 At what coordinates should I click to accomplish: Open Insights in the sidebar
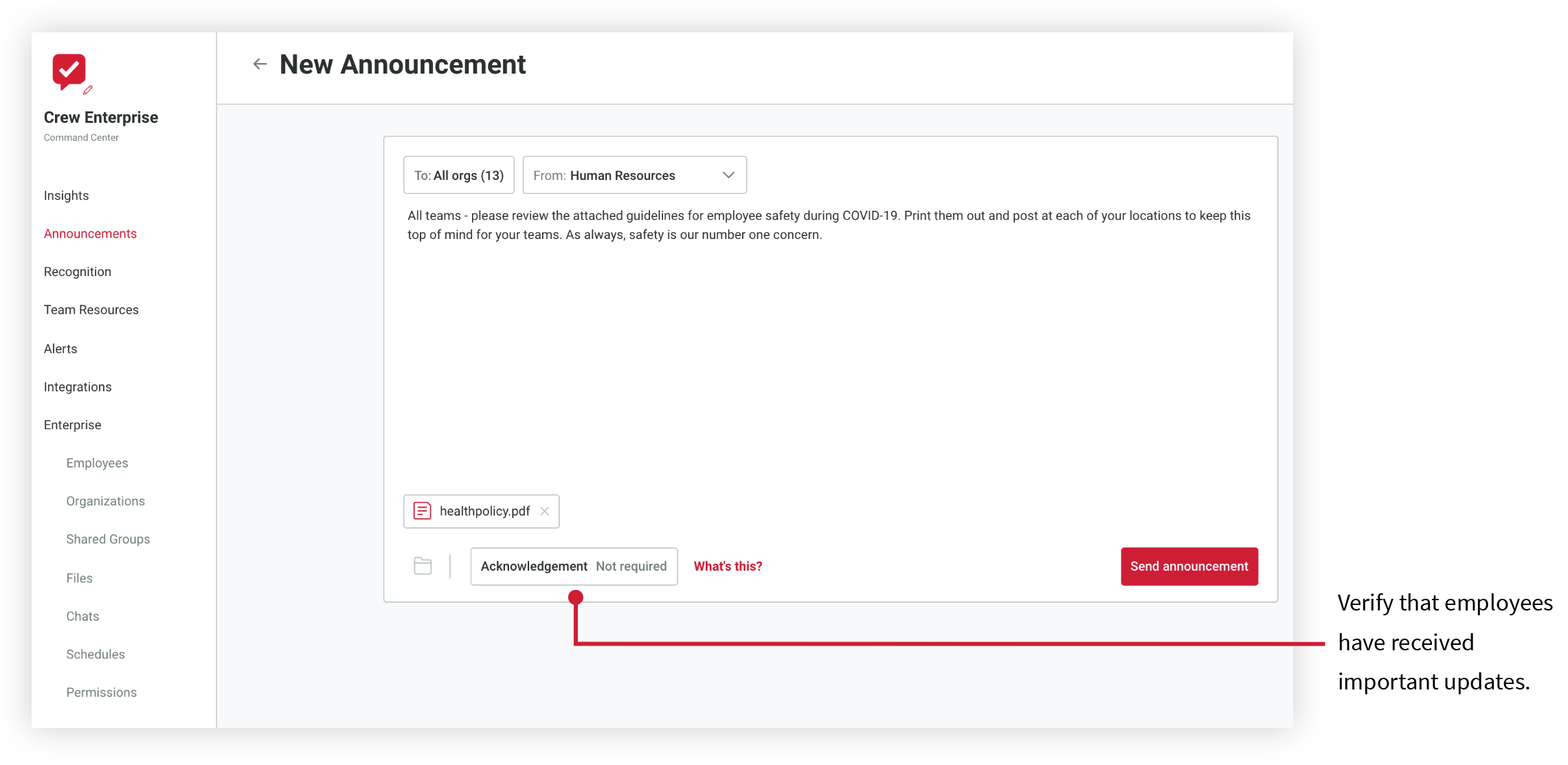point(66,195)
